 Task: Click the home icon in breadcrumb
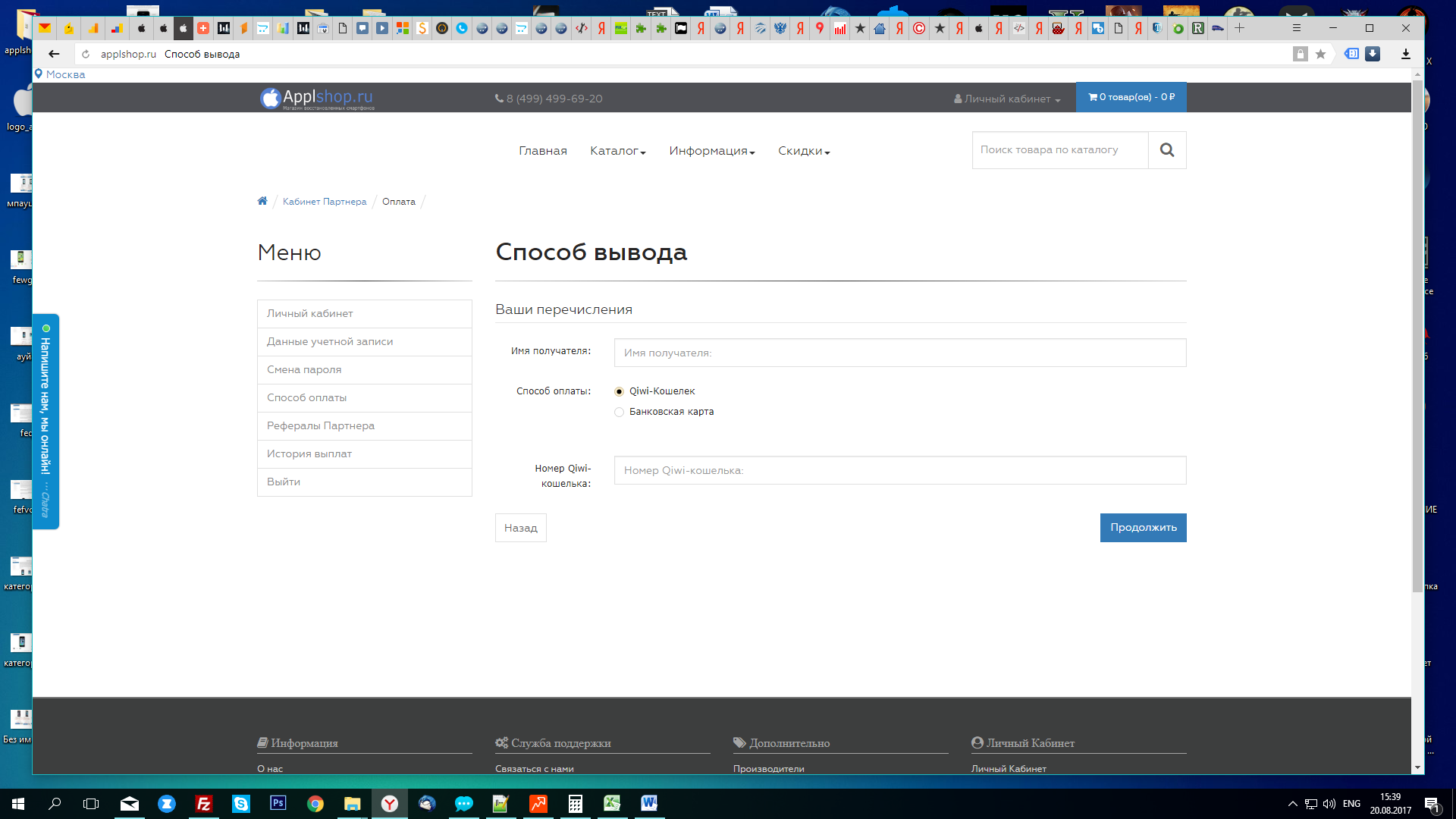coord(262,201)
